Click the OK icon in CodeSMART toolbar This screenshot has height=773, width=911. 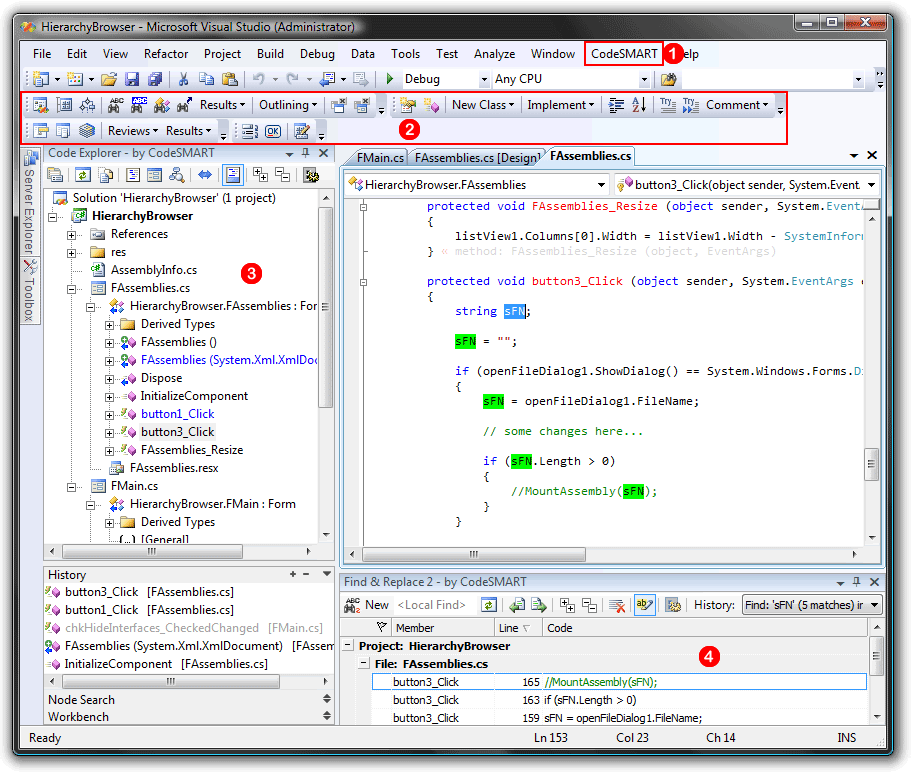[x=272, y=131]
